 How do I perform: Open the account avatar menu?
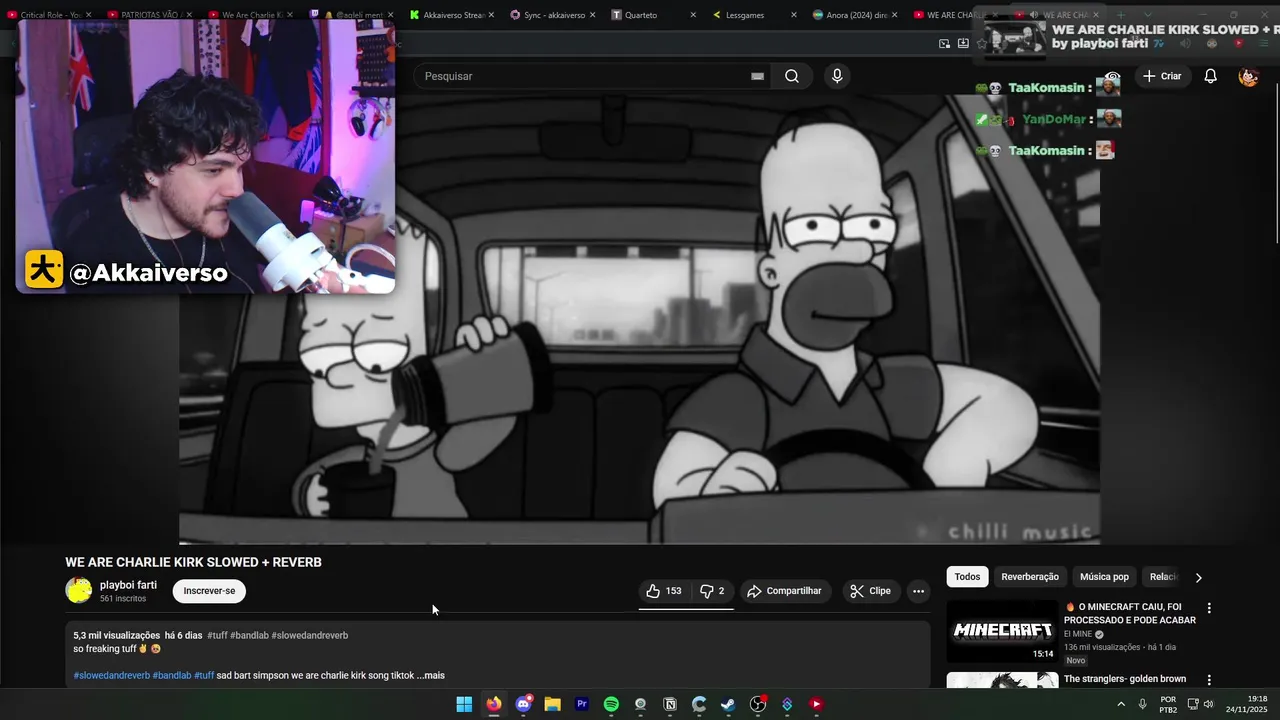pyautogui.click(x=1248, y=76)
